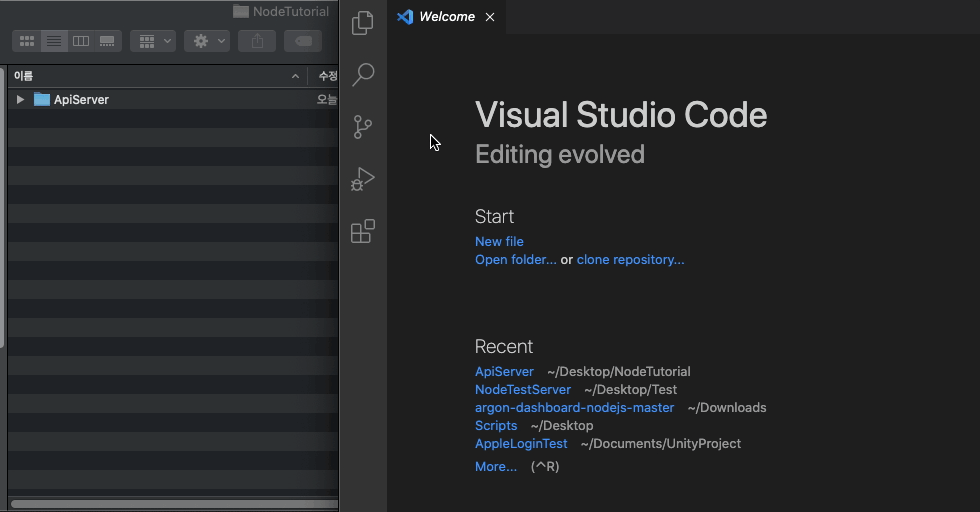Switch Finder to column view
Viewport: 980px width, 512px height.
[81, 41]
